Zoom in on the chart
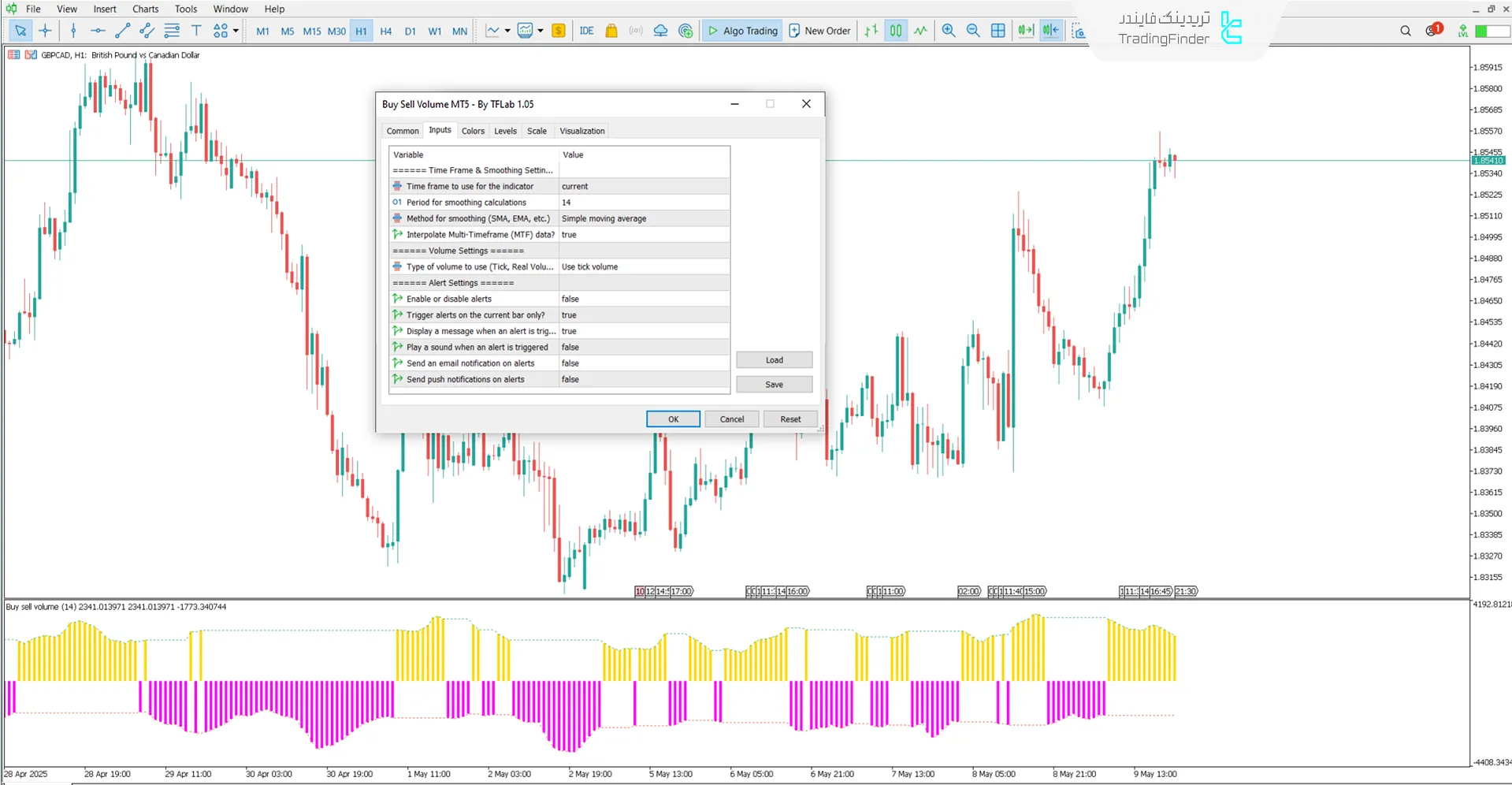The height and width of the screenshot is (785, 1512). (x=949, y=31)
